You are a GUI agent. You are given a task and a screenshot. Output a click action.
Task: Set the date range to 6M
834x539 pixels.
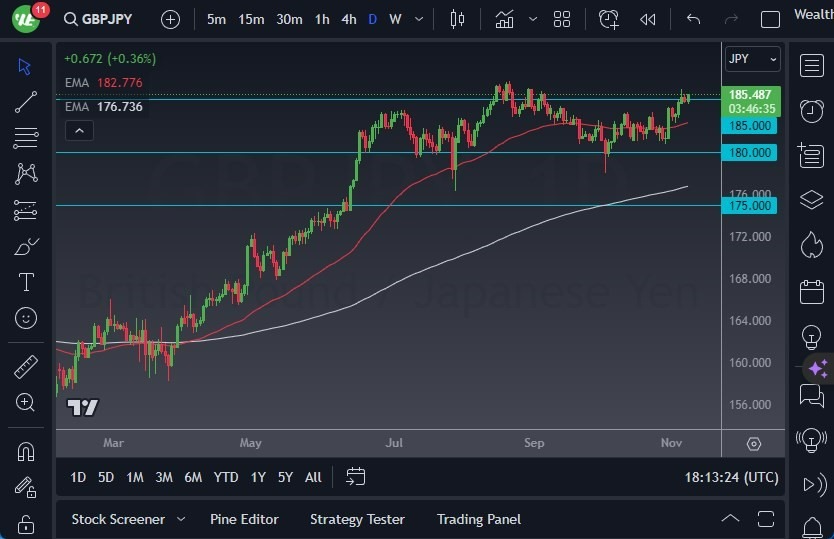pyautogui.click(x=193, y=477)
